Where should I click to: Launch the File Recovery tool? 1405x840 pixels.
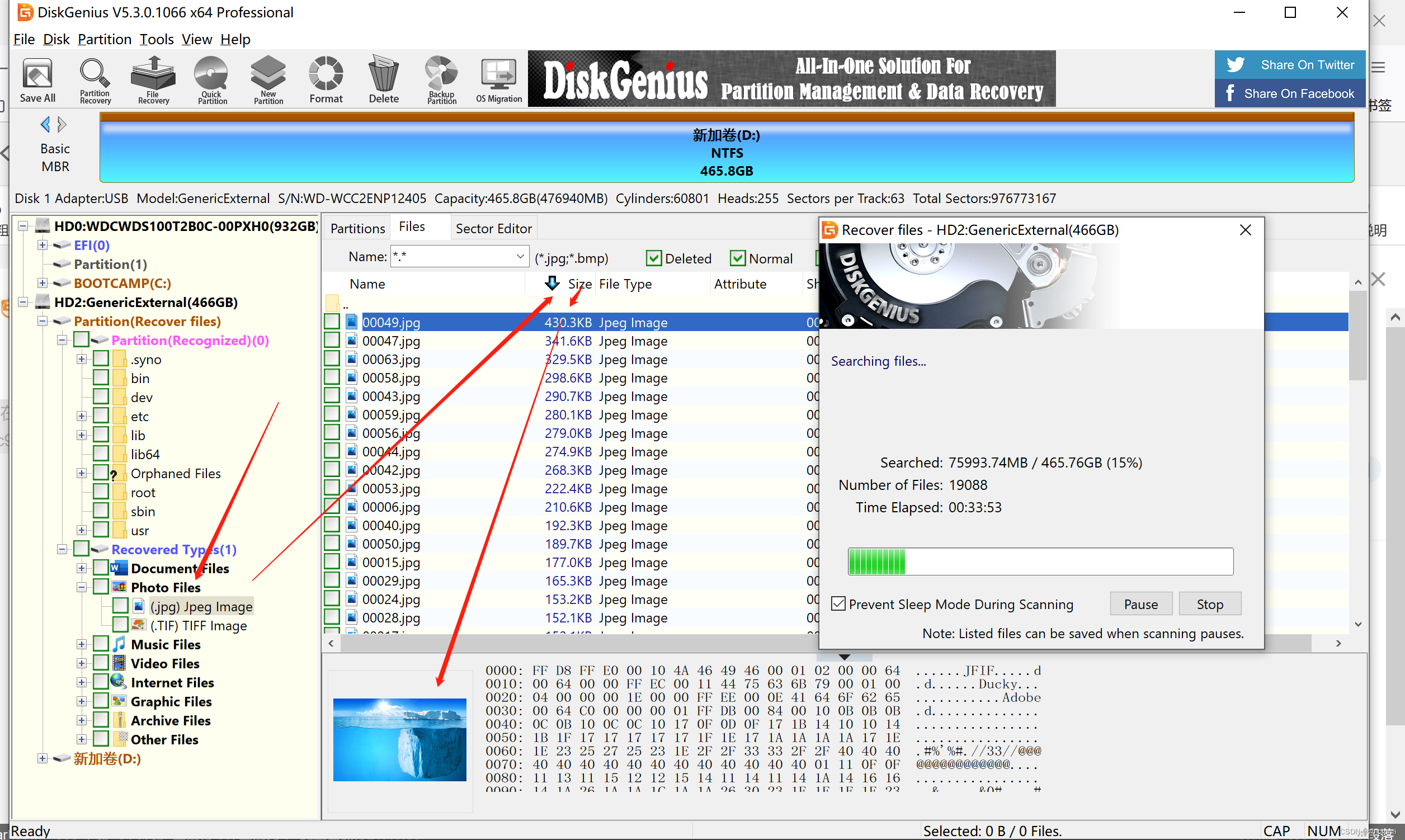coord(153,80)
